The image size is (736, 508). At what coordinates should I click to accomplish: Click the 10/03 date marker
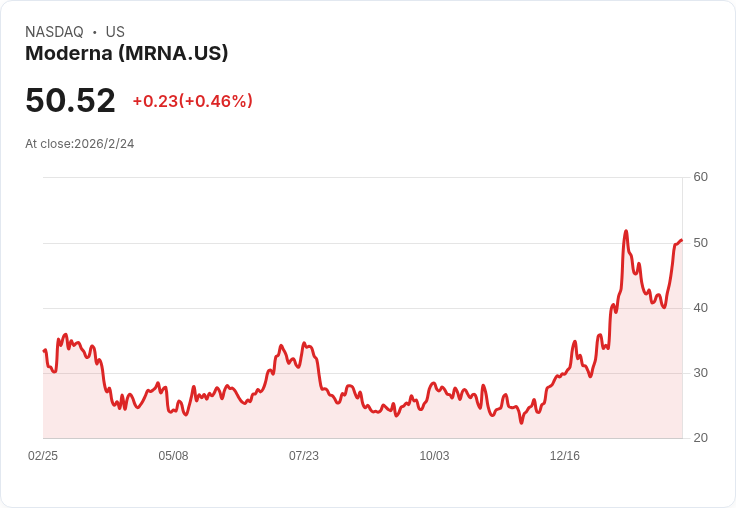[x=434, y=455]
